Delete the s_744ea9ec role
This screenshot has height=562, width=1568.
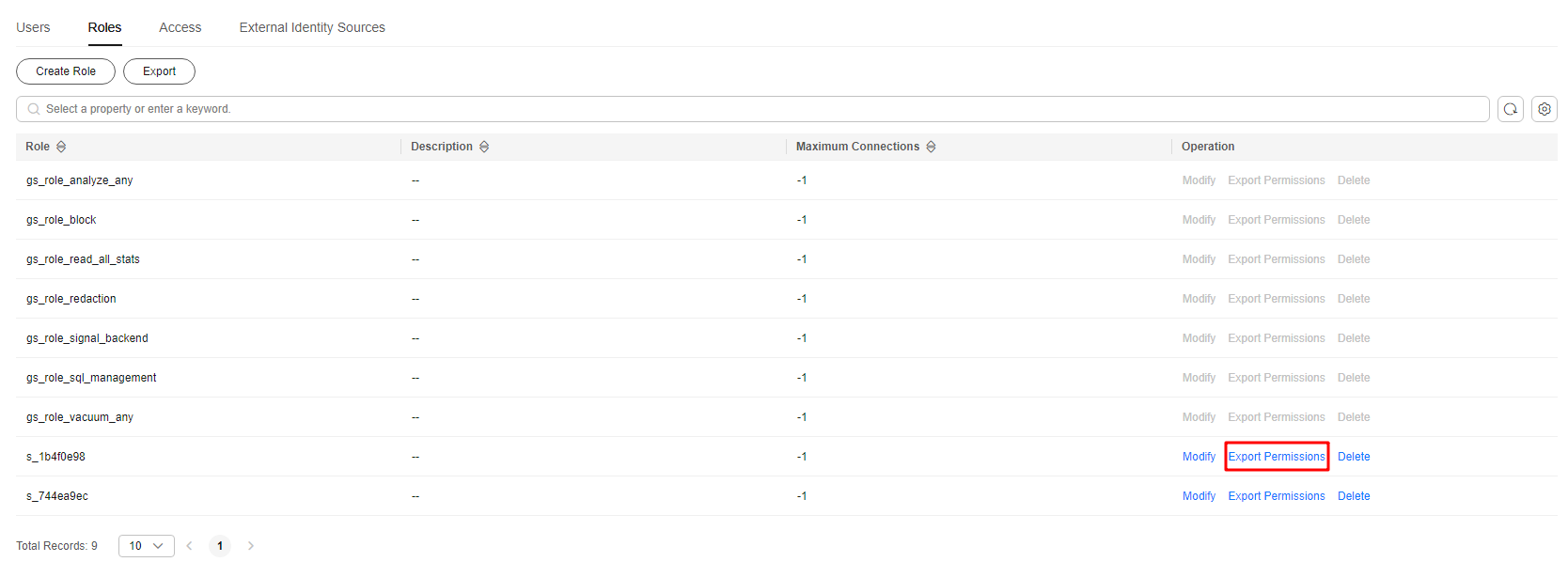click(1354, 496)
